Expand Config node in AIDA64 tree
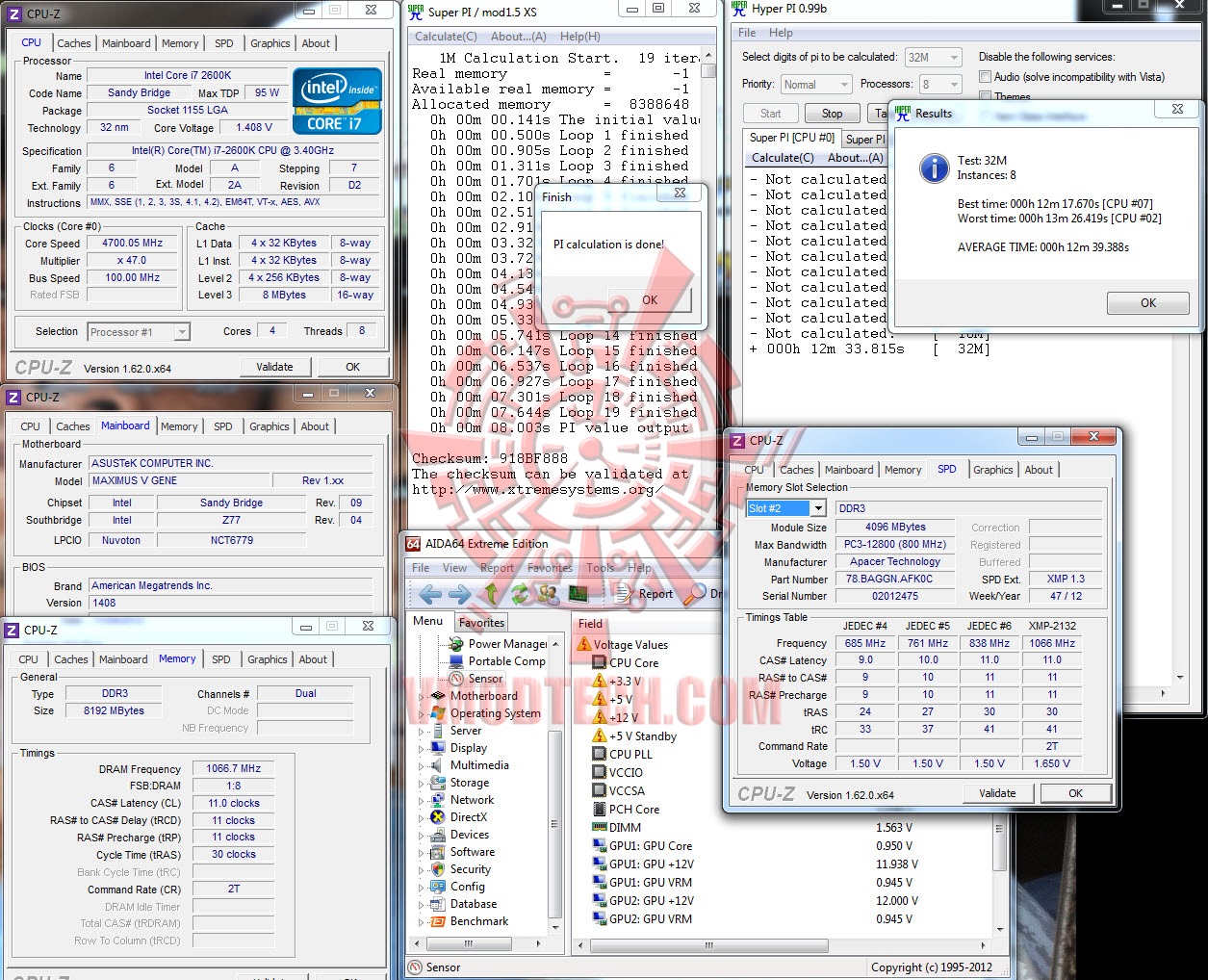The width and height of the screenshot is (1208, 980). (x=421, y=888)
